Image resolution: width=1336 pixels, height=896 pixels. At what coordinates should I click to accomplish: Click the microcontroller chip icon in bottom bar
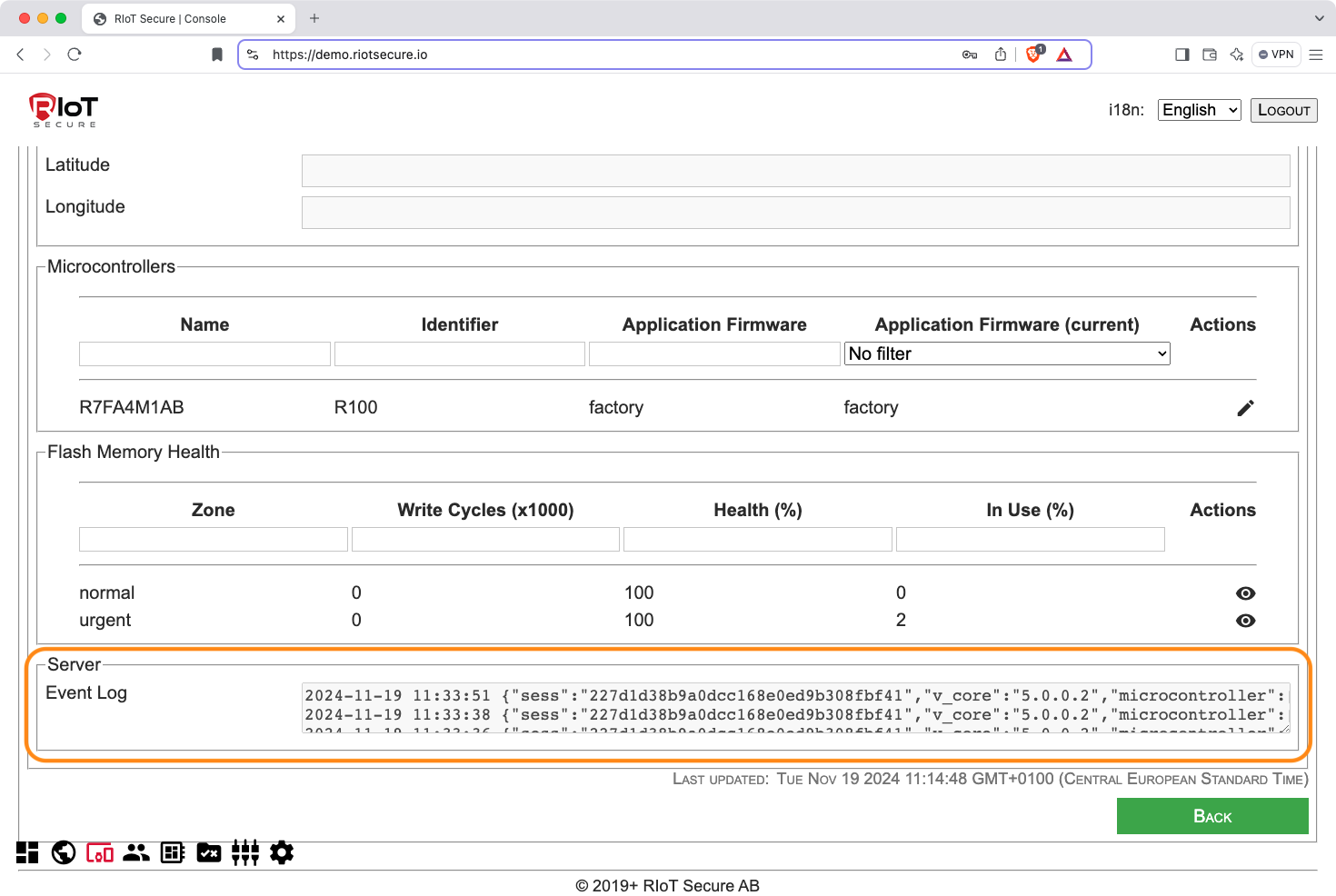[x=173, y=852]
